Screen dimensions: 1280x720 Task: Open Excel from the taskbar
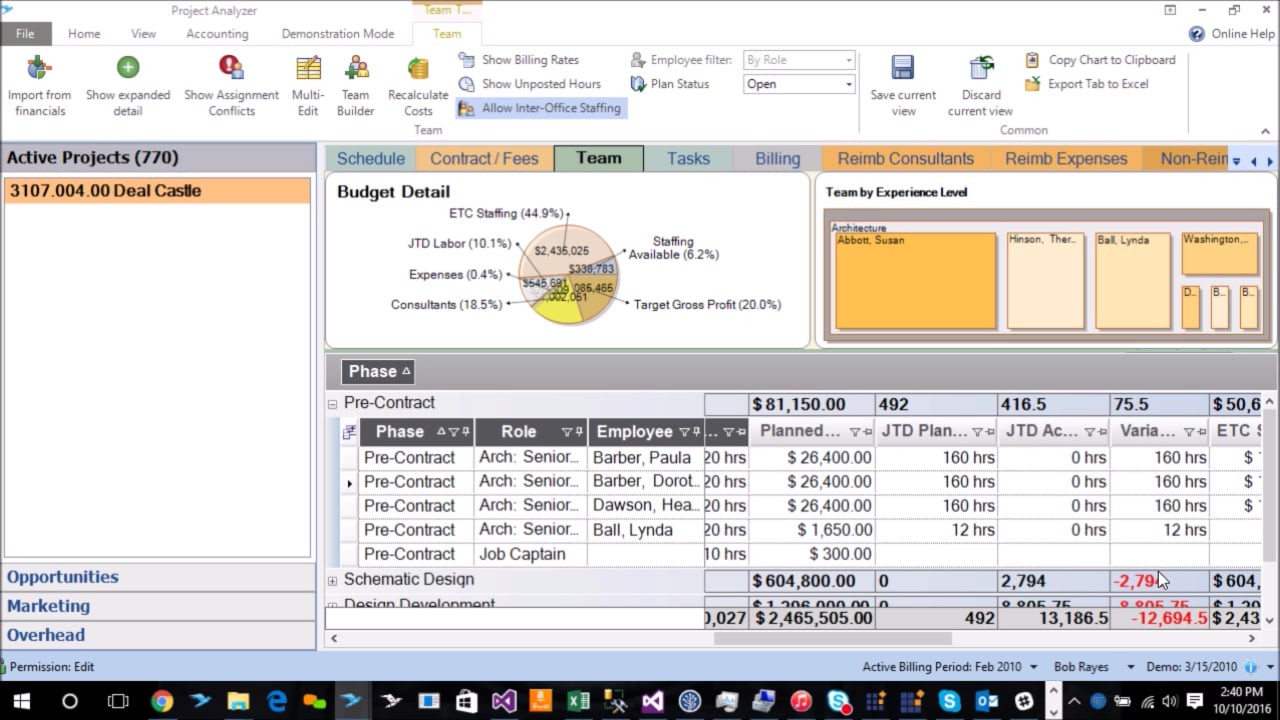click(x=578, y=701)
